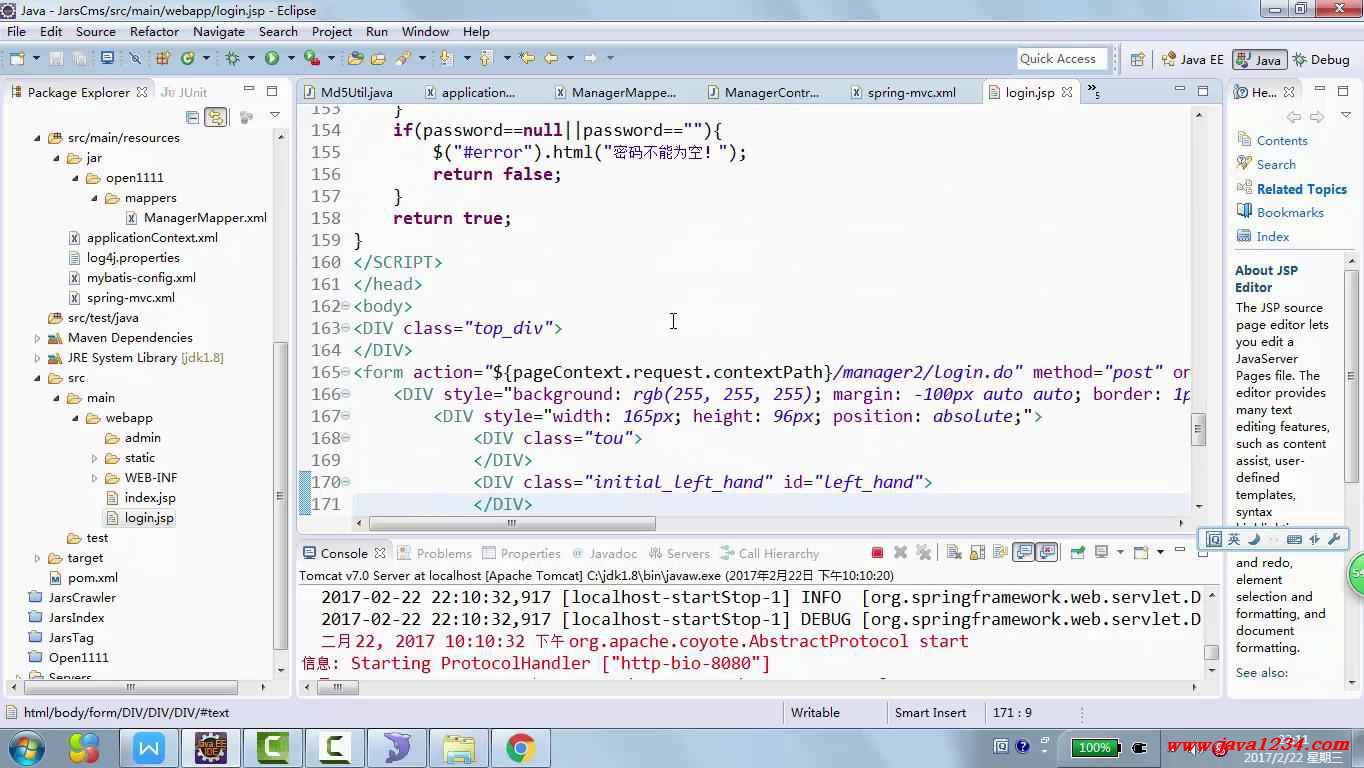Click the Chrome icon in the taskbar
Screen dimensions: 1364x768
click(519, 747)
